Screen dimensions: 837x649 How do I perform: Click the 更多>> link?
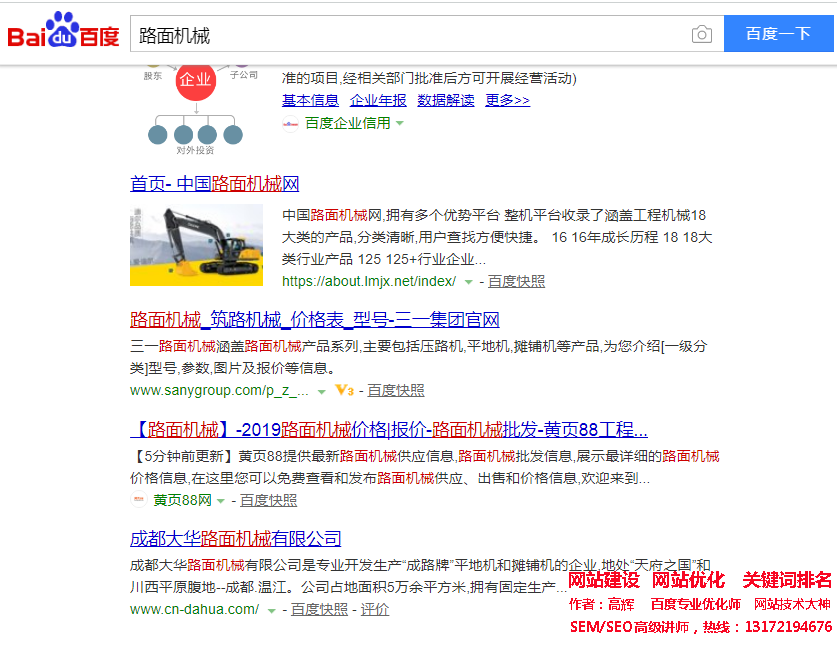(507, 100)
